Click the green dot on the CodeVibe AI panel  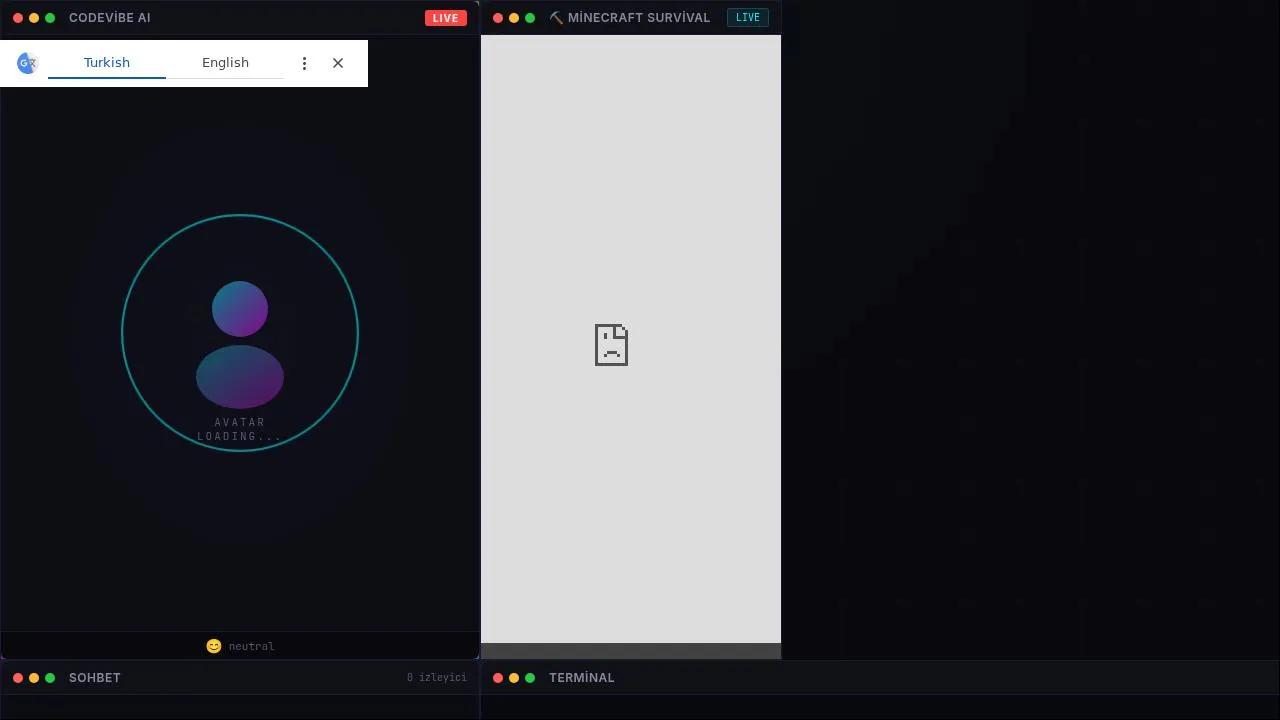click(x=50, y=18)
